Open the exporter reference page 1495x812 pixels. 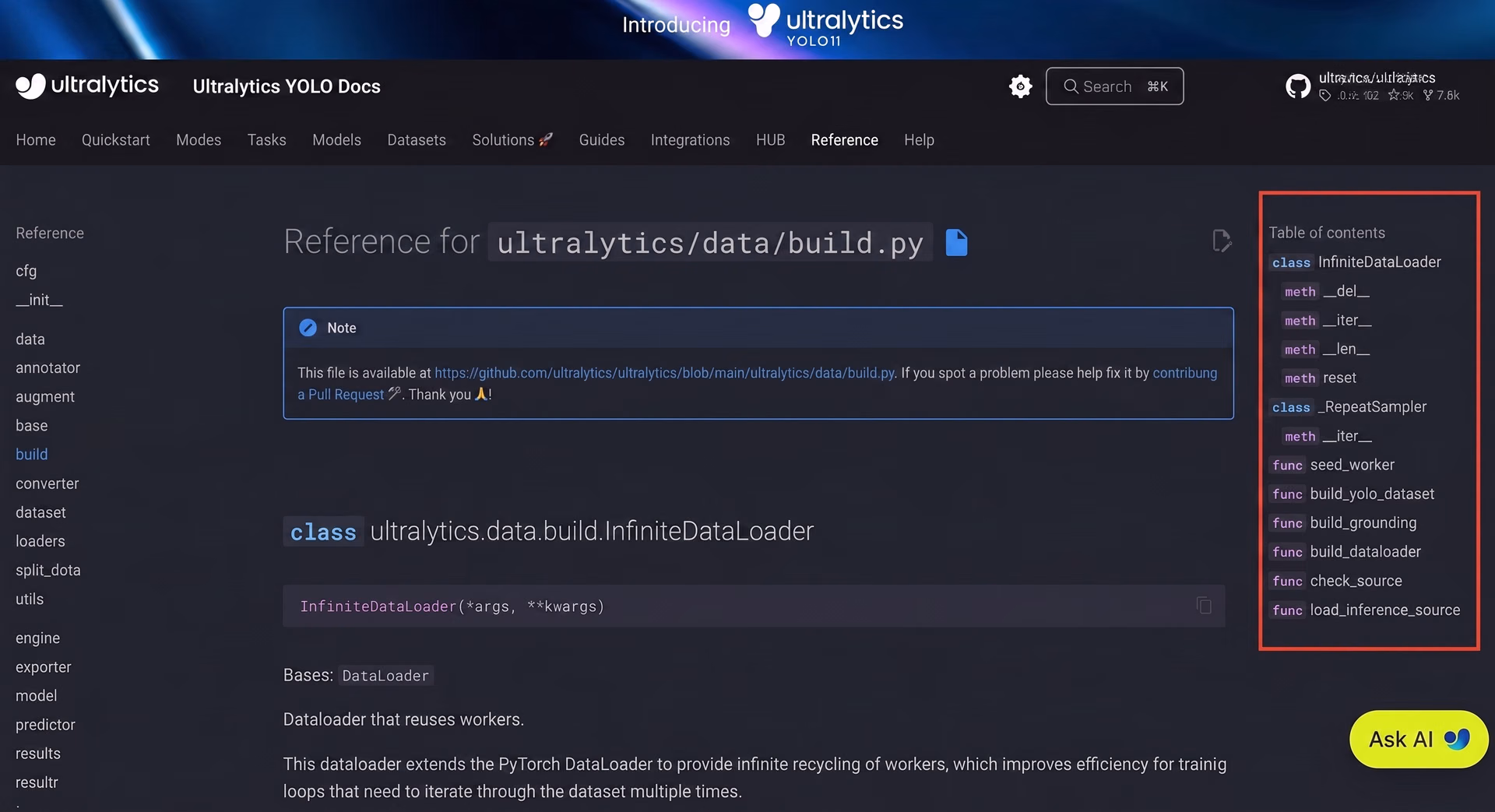tap(44, 667)
